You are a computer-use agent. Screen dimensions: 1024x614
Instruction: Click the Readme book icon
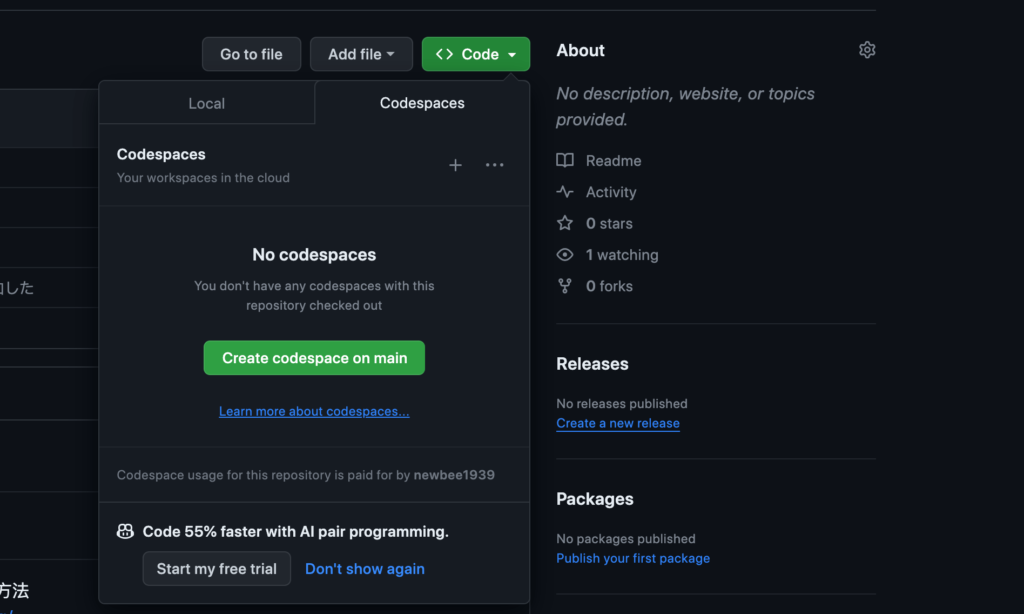point(565,161)
